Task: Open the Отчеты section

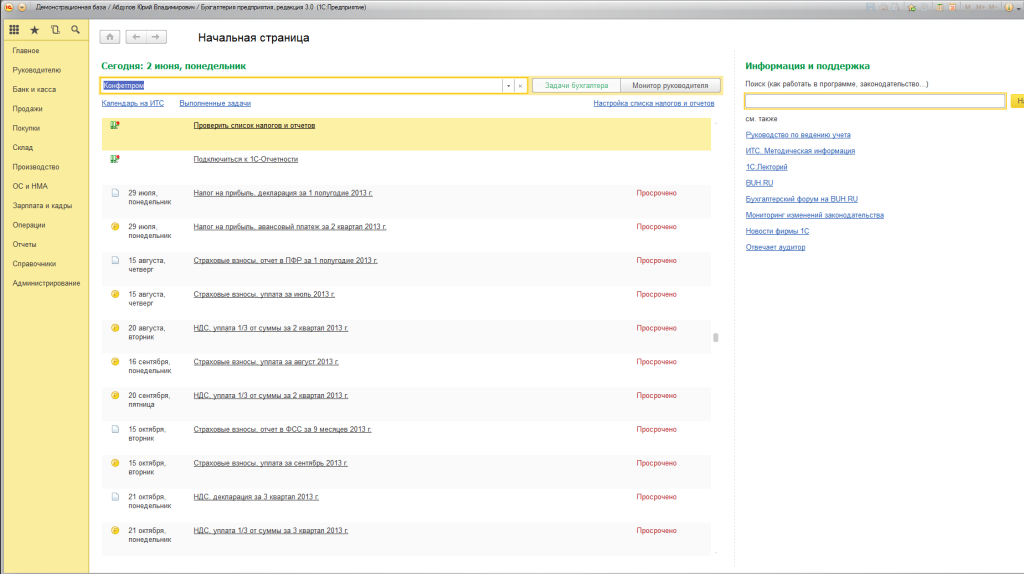Action: point(24,244)
